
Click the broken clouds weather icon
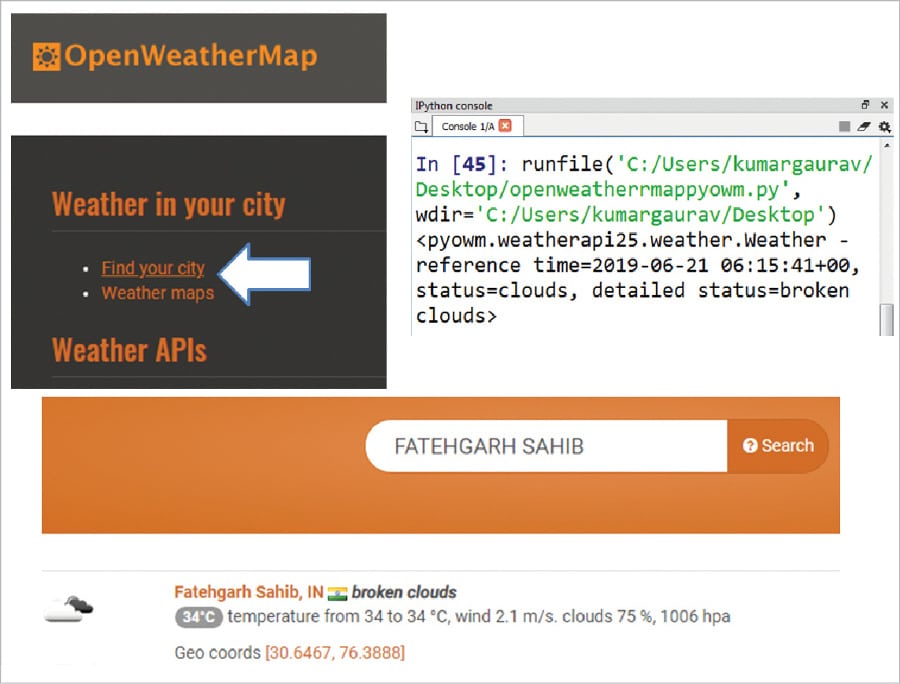click(68, 609)
